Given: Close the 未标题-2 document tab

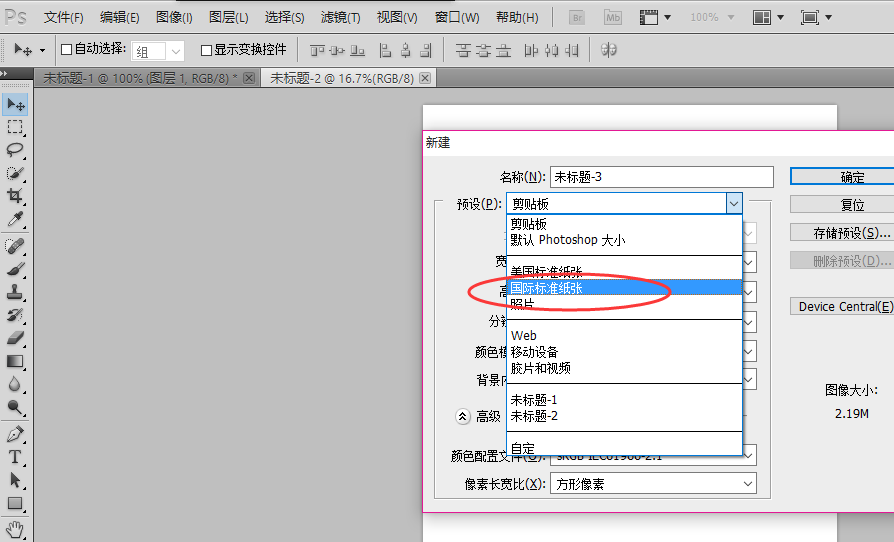Looking at the screenshot, I should click(x=425, y=78).
